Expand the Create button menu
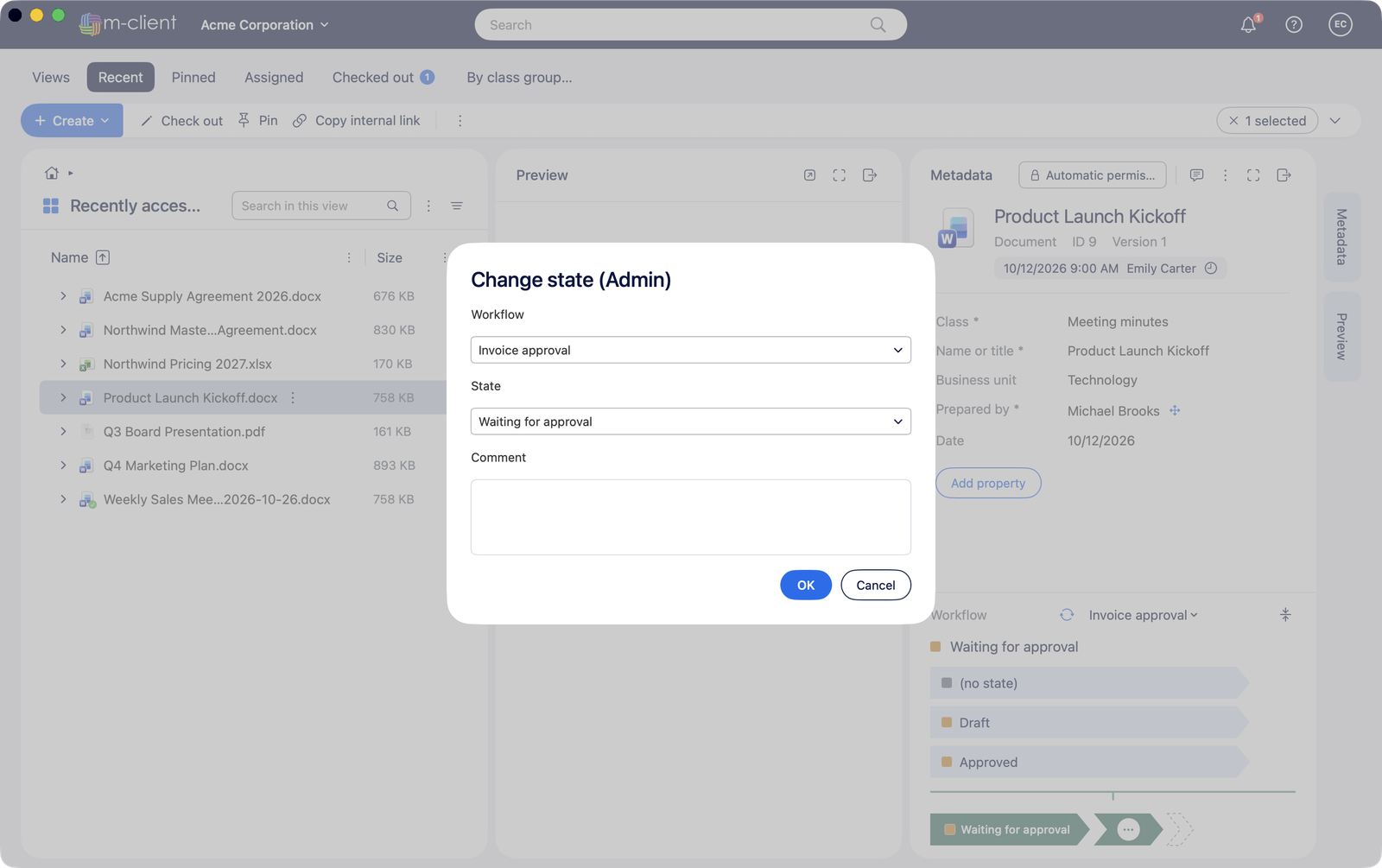Screen dimensions: 1382x868 tap(72, 121)
